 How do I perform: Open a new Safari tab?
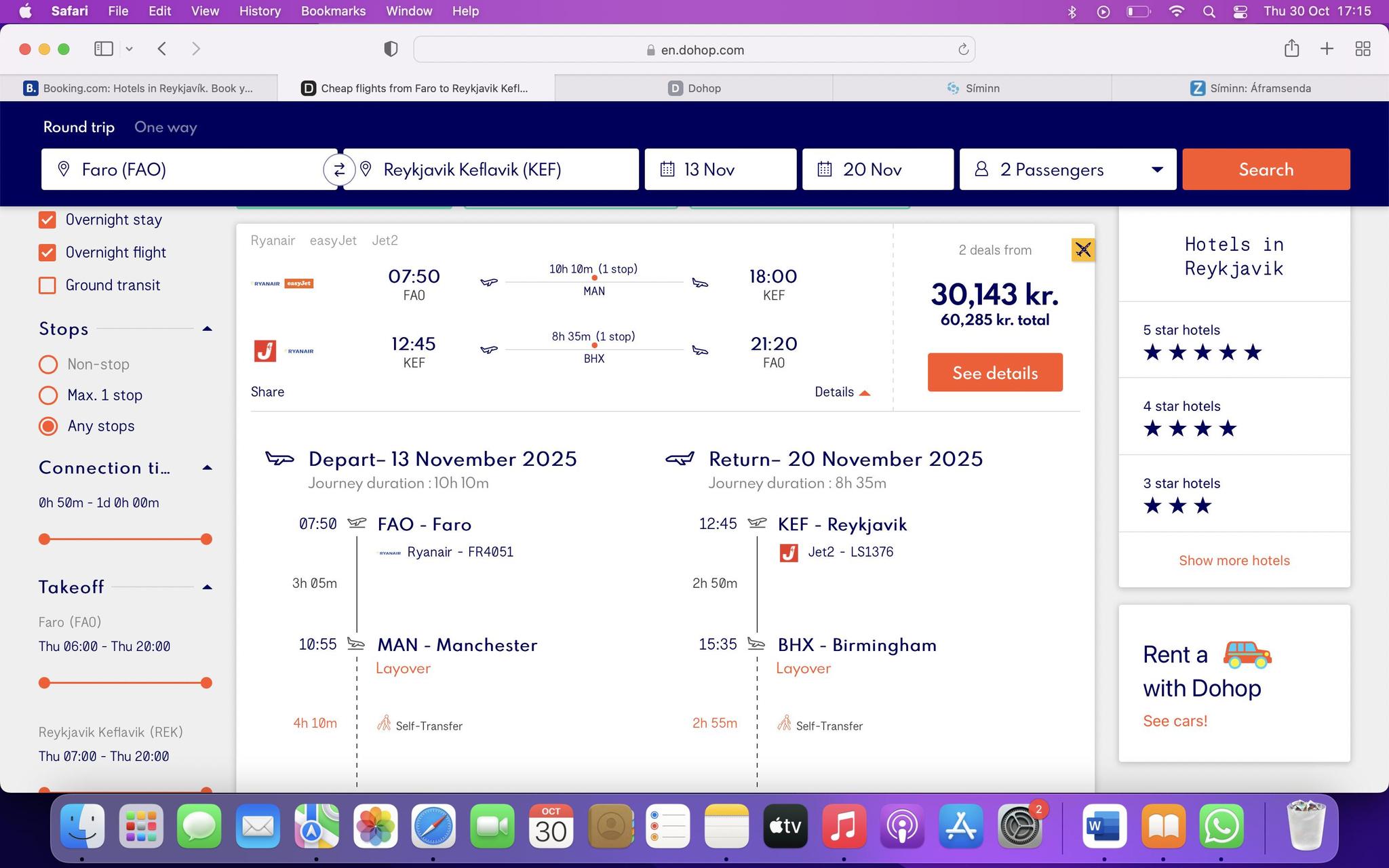[x=1327, y=49]
